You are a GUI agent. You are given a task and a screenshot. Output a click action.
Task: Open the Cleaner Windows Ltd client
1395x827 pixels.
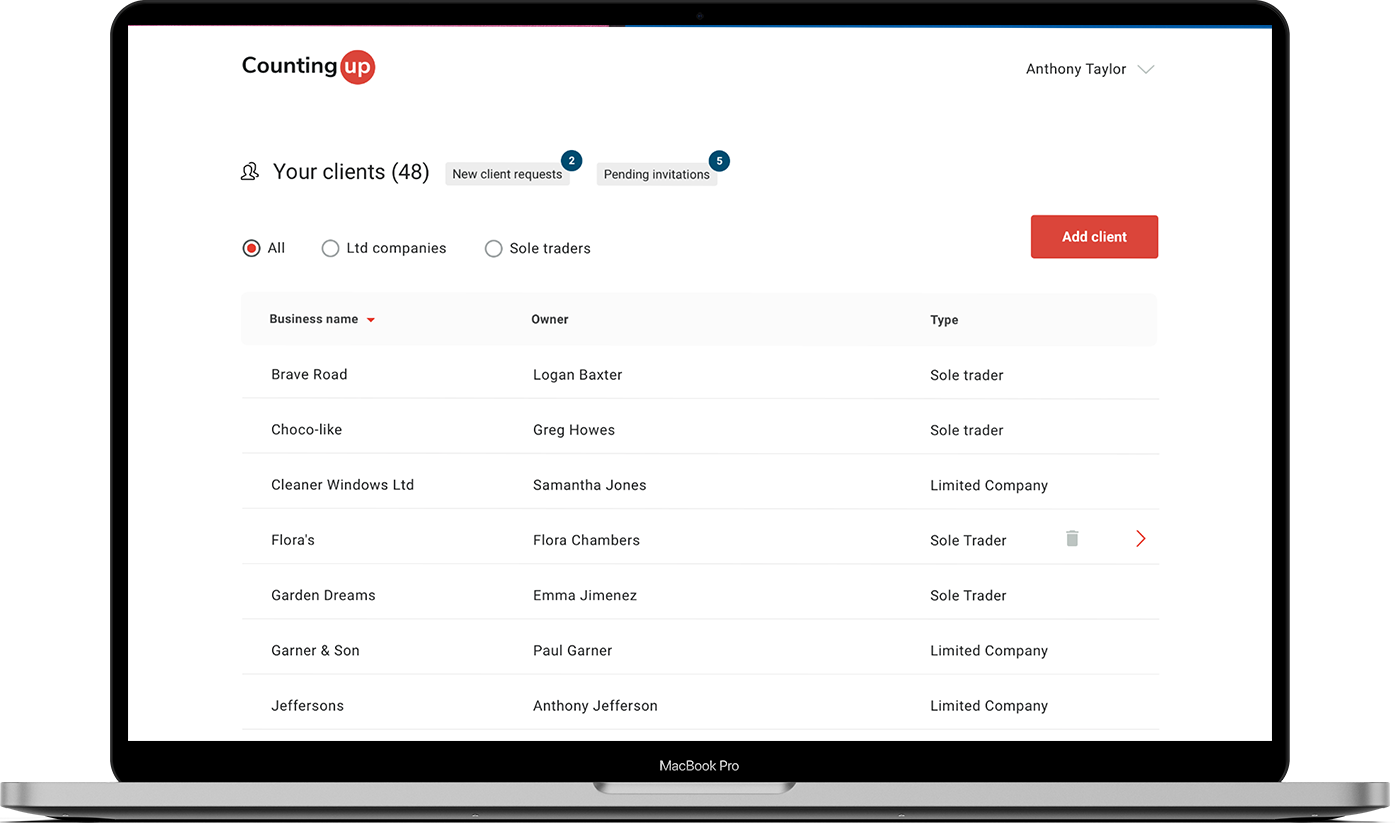pyautogui.click(x=342, y=484)
